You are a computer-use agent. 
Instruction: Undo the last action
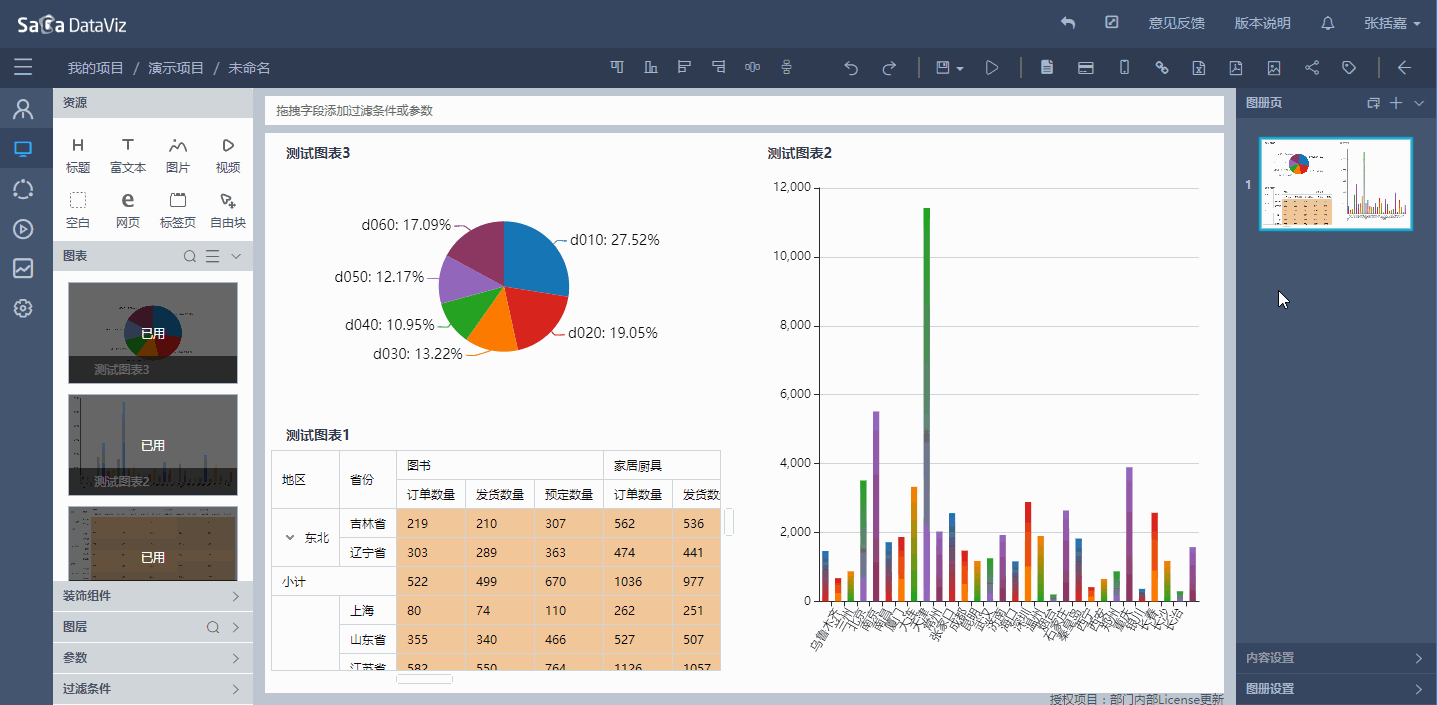point(851,68)
